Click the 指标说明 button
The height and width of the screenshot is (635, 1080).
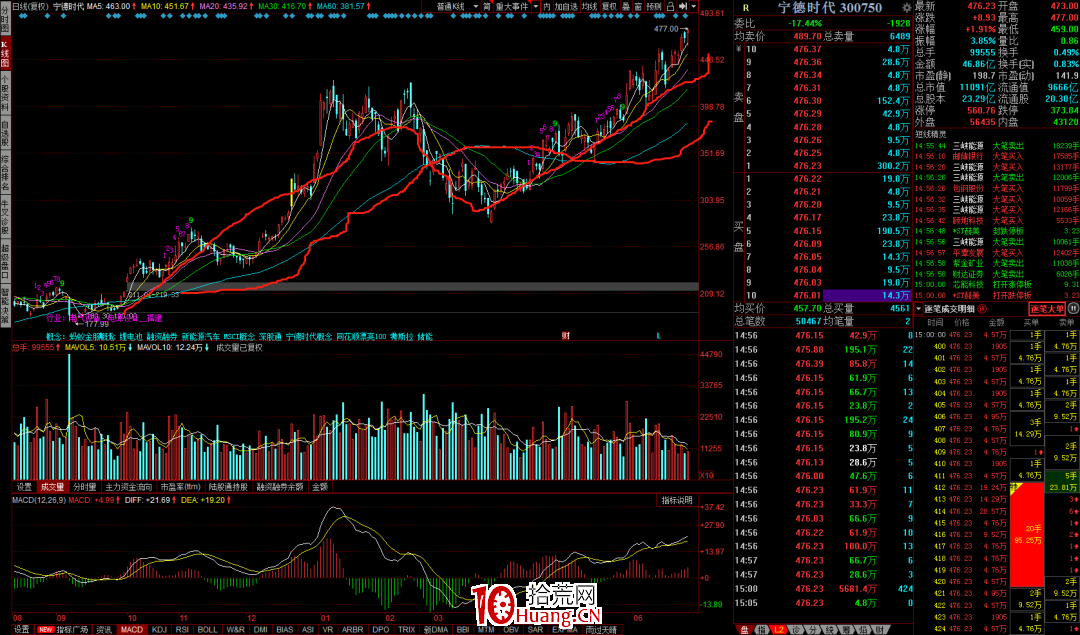(676, 500)
